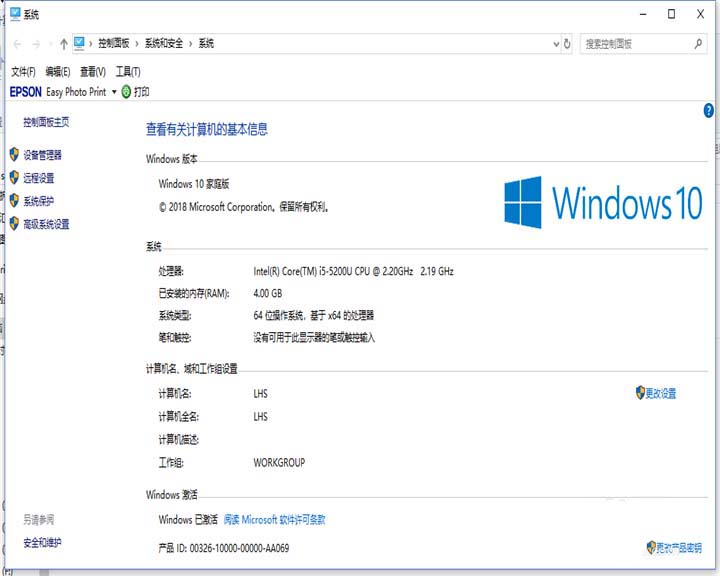Screen dimensions: 720x576
Task: Select the product ID 00326-10000-00000-AA069
Action: click(239, 548)
